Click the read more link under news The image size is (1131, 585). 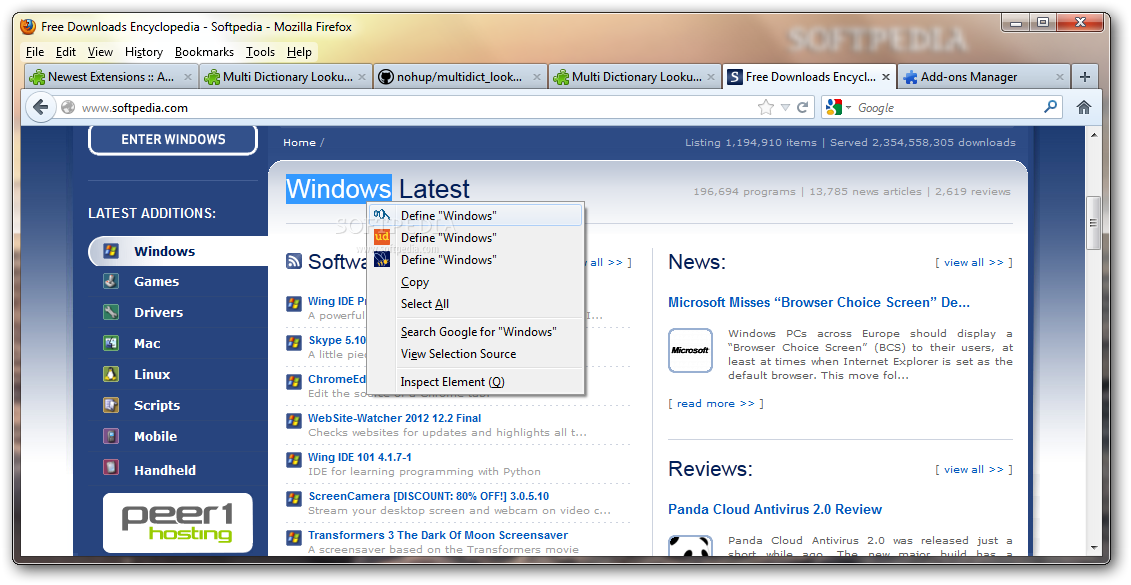tap(716, 403)
